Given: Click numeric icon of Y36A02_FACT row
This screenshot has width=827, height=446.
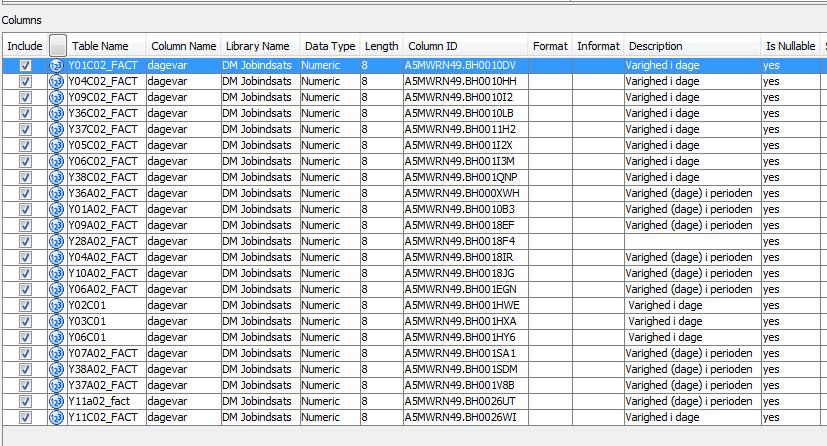Looking at the screenshot, I should tap(56, 193).
